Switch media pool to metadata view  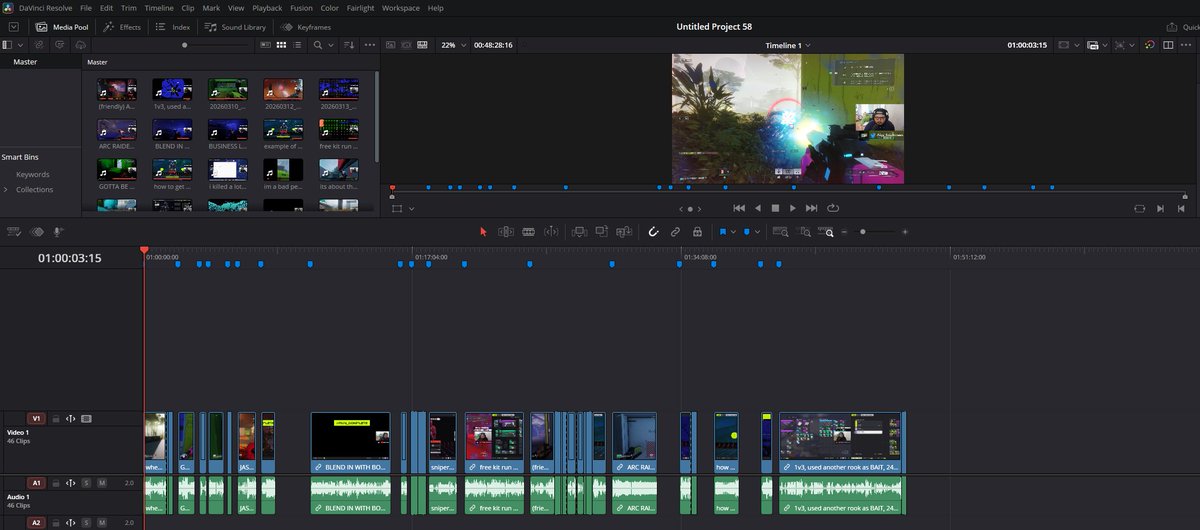[265, 45]
